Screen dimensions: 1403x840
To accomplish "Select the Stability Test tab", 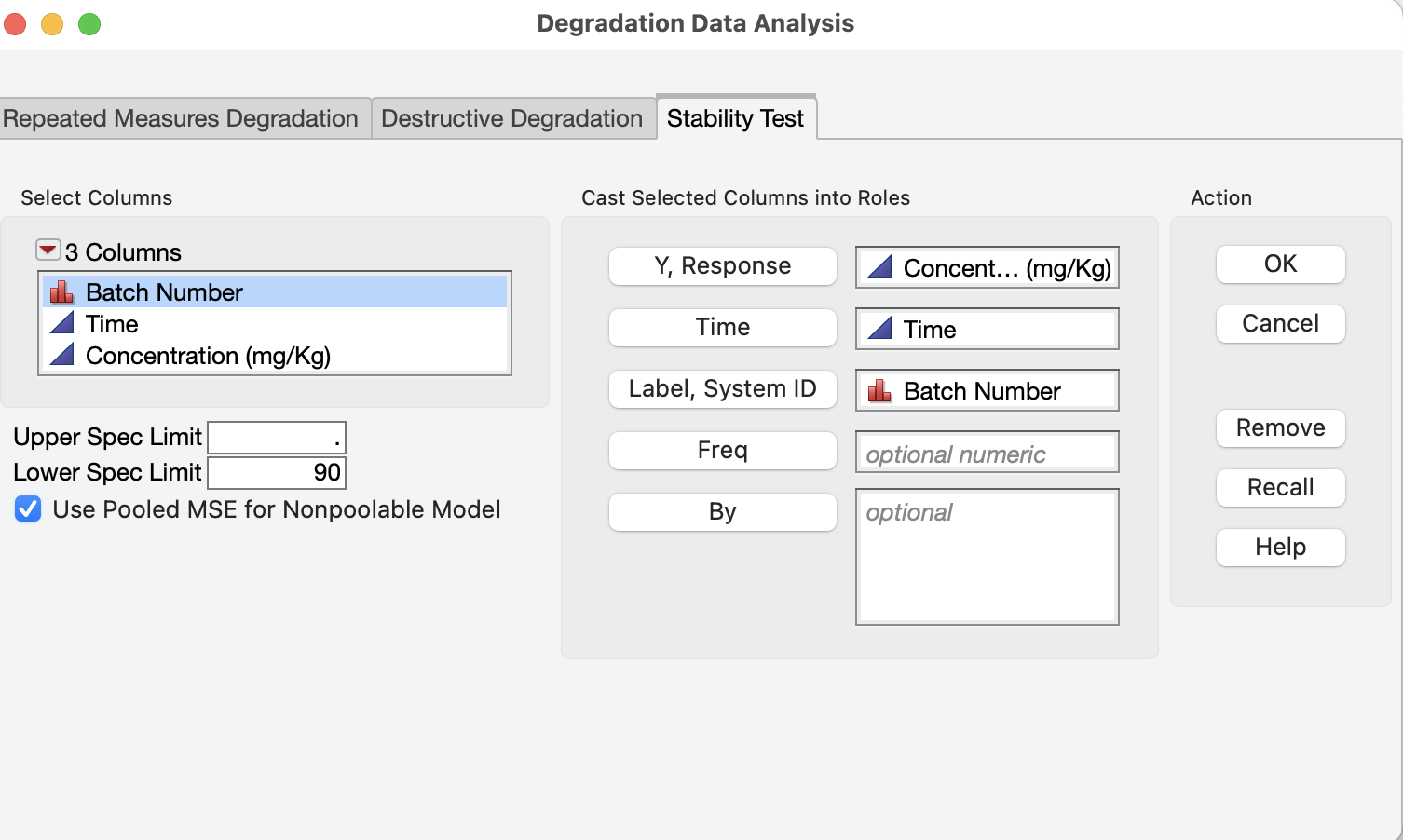I will pos(735,118).
